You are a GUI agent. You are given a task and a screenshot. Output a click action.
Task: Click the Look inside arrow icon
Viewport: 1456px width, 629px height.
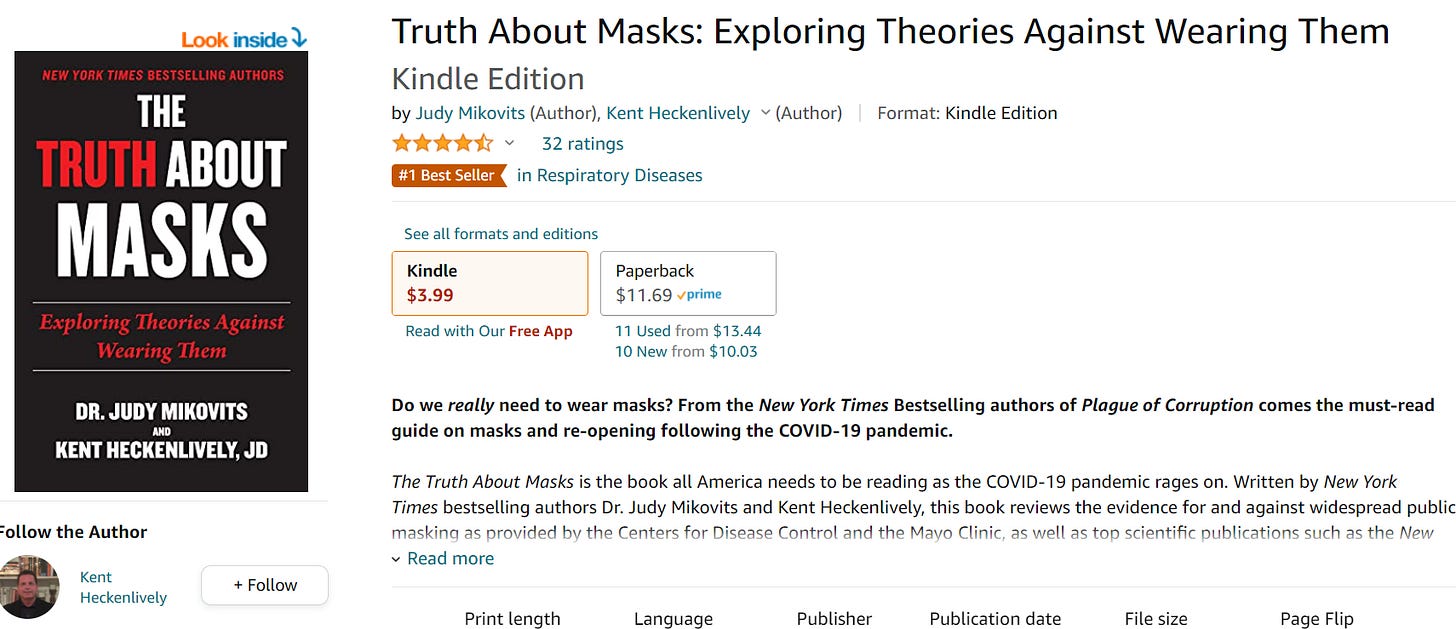point(297,39)
